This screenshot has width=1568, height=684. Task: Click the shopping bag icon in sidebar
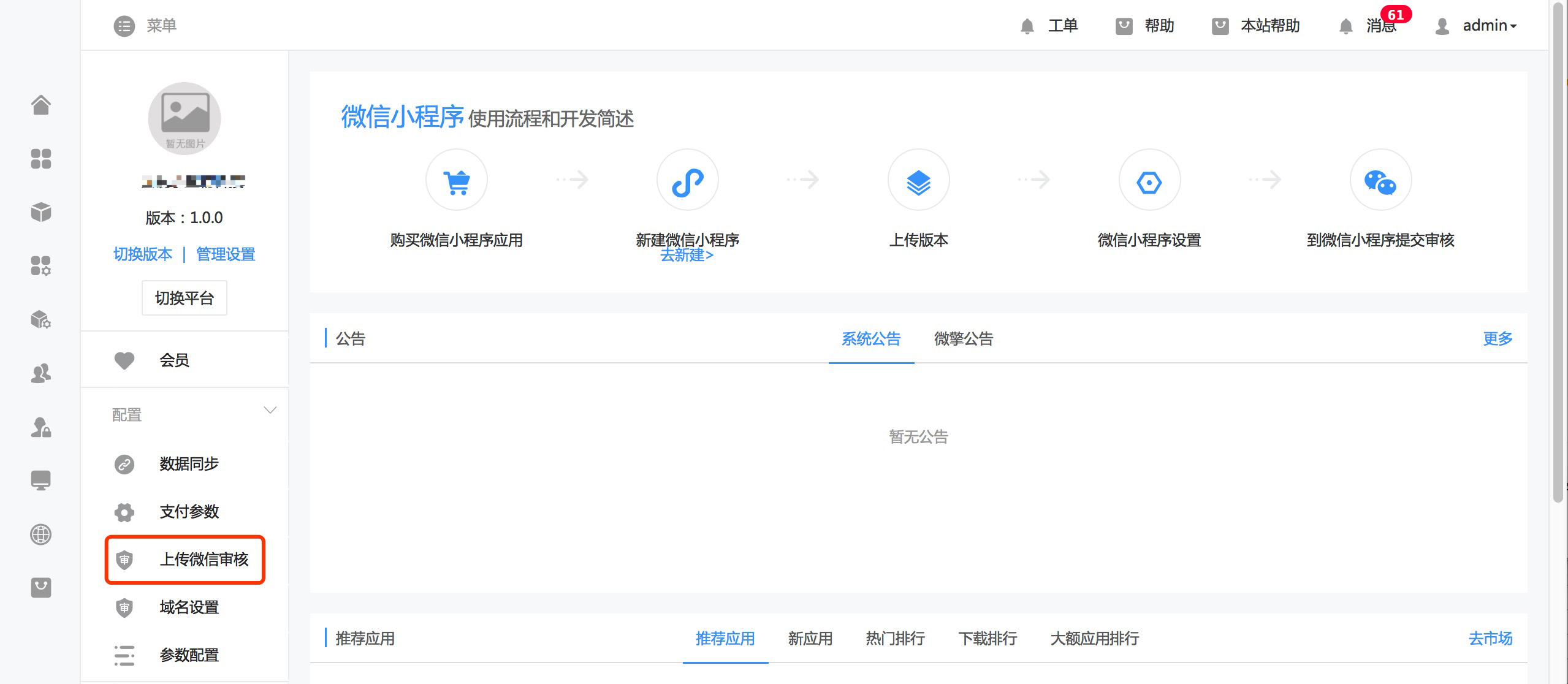[41, 588]
